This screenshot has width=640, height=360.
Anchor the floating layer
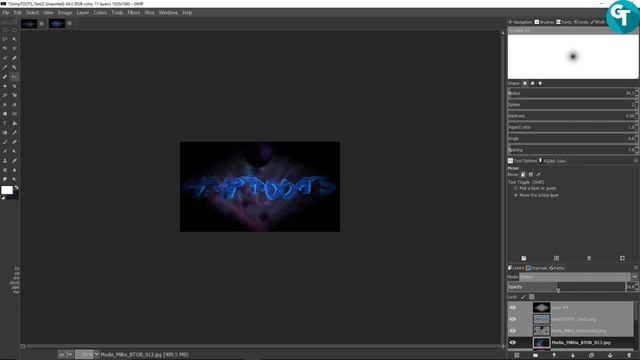point(610,356)
